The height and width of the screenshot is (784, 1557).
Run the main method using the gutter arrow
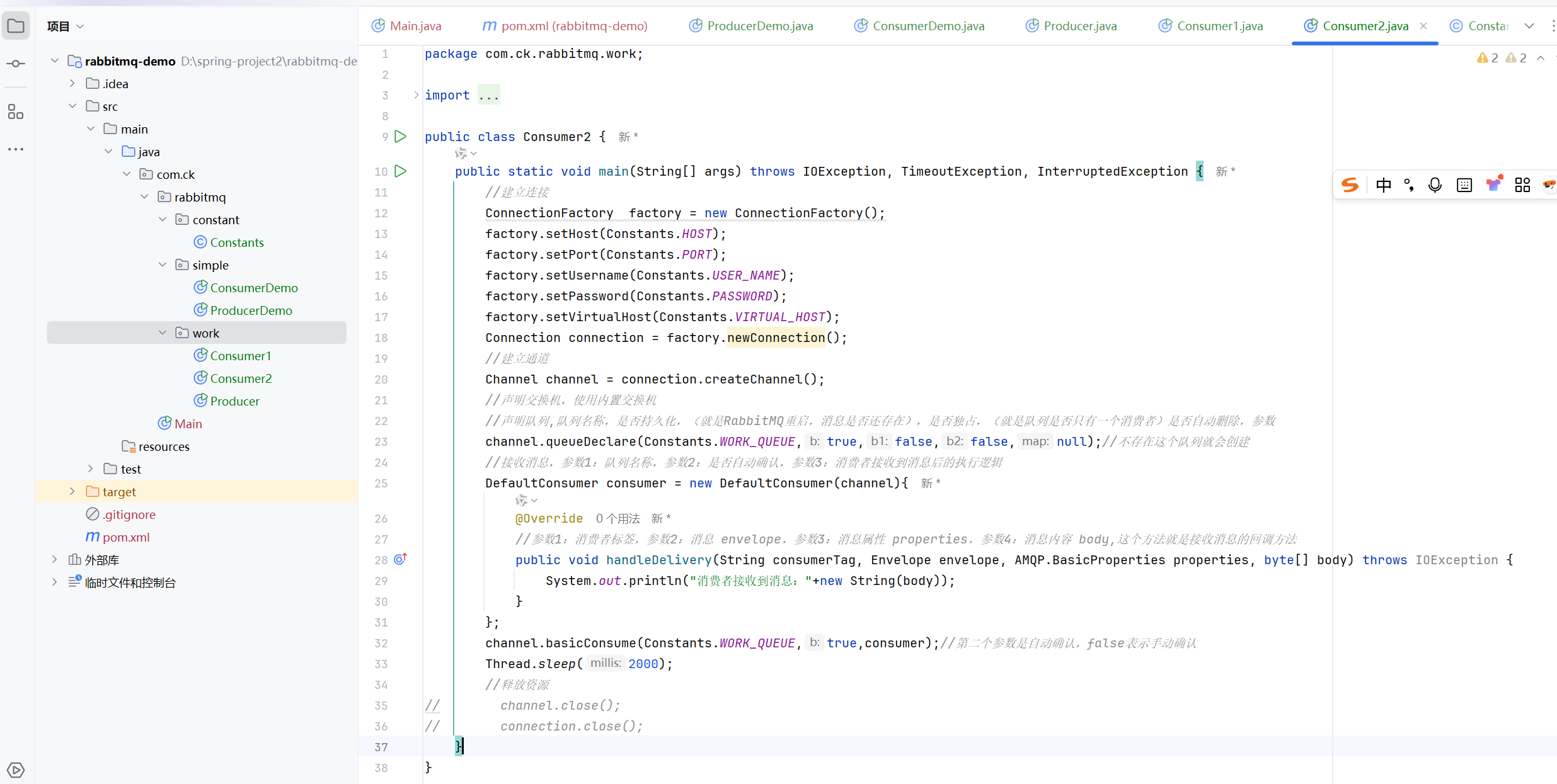pyautogui.click(x=400, y=171)
